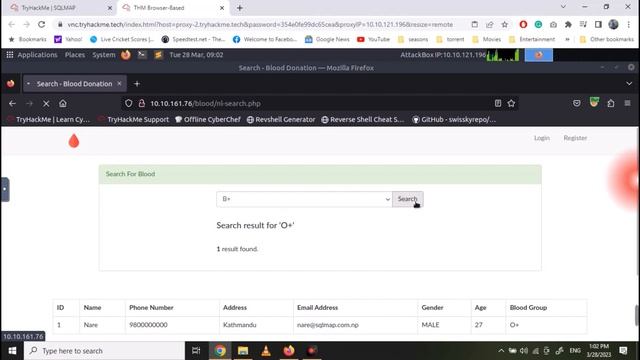
Task: Close the Search - Blood Donation tab
Action: 119,84
